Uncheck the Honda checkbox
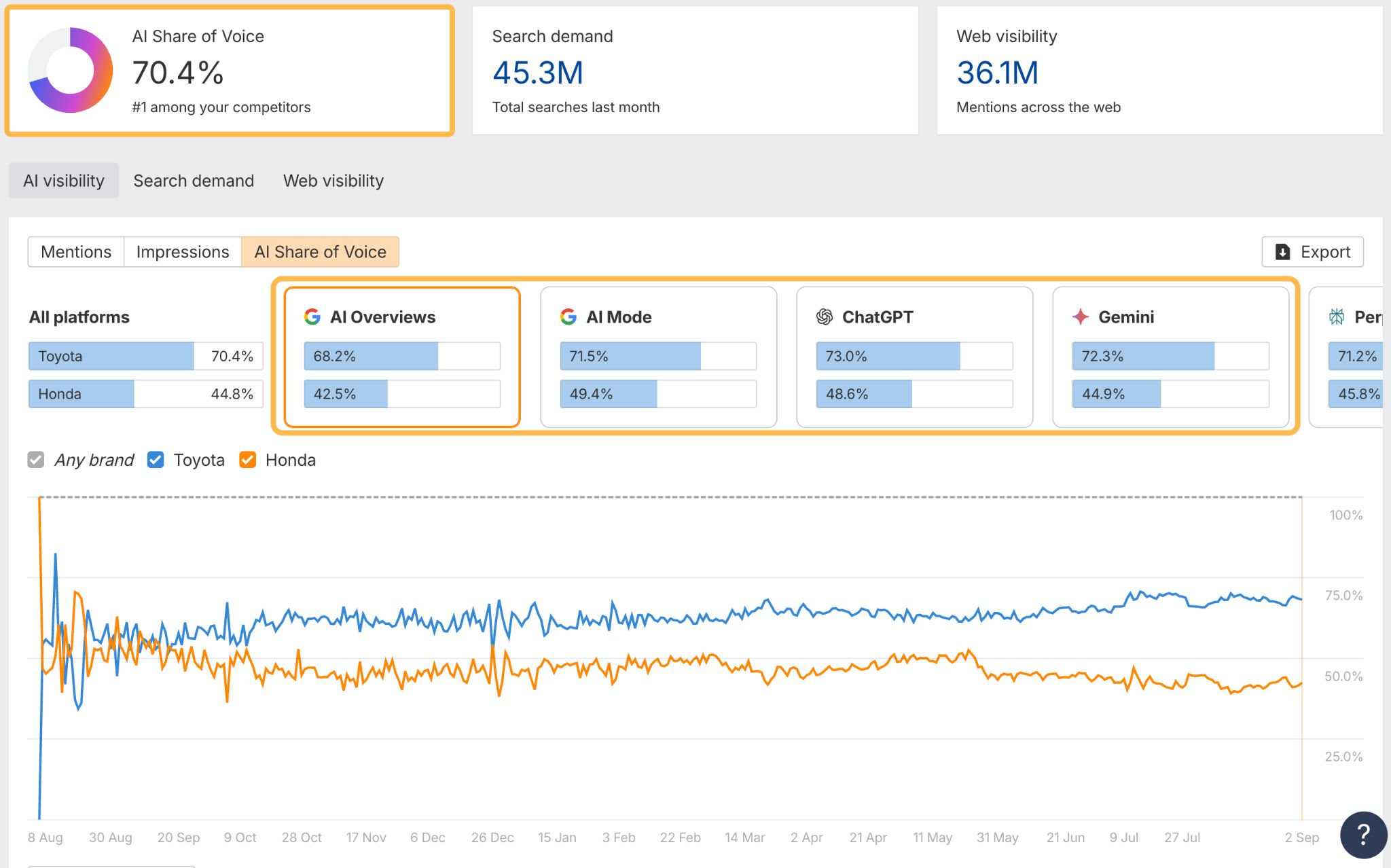The image size is (1391, 868). click(248, 460)
